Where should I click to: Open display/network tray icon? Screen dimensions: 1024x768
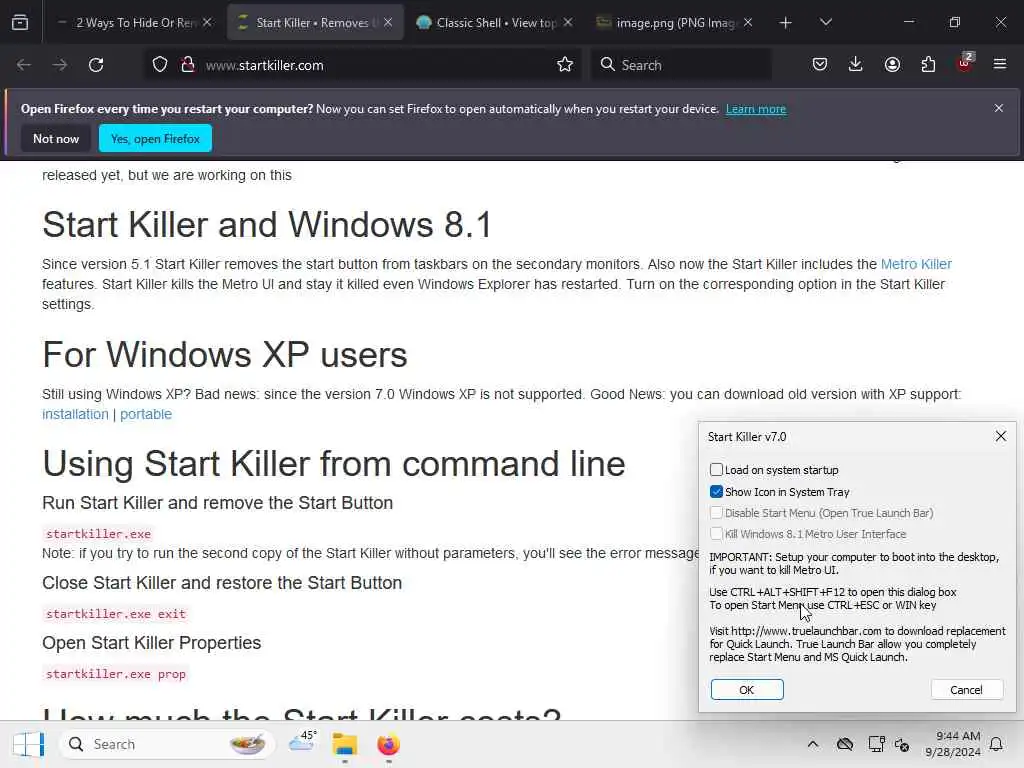tap(876, 744)
